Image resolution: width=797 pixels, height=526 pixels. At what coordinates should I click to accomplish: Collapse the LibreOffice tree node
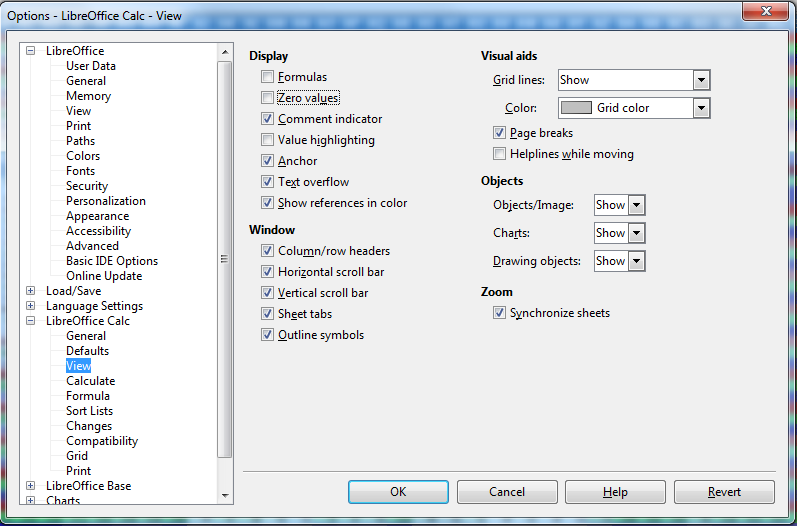click(30, 51)
